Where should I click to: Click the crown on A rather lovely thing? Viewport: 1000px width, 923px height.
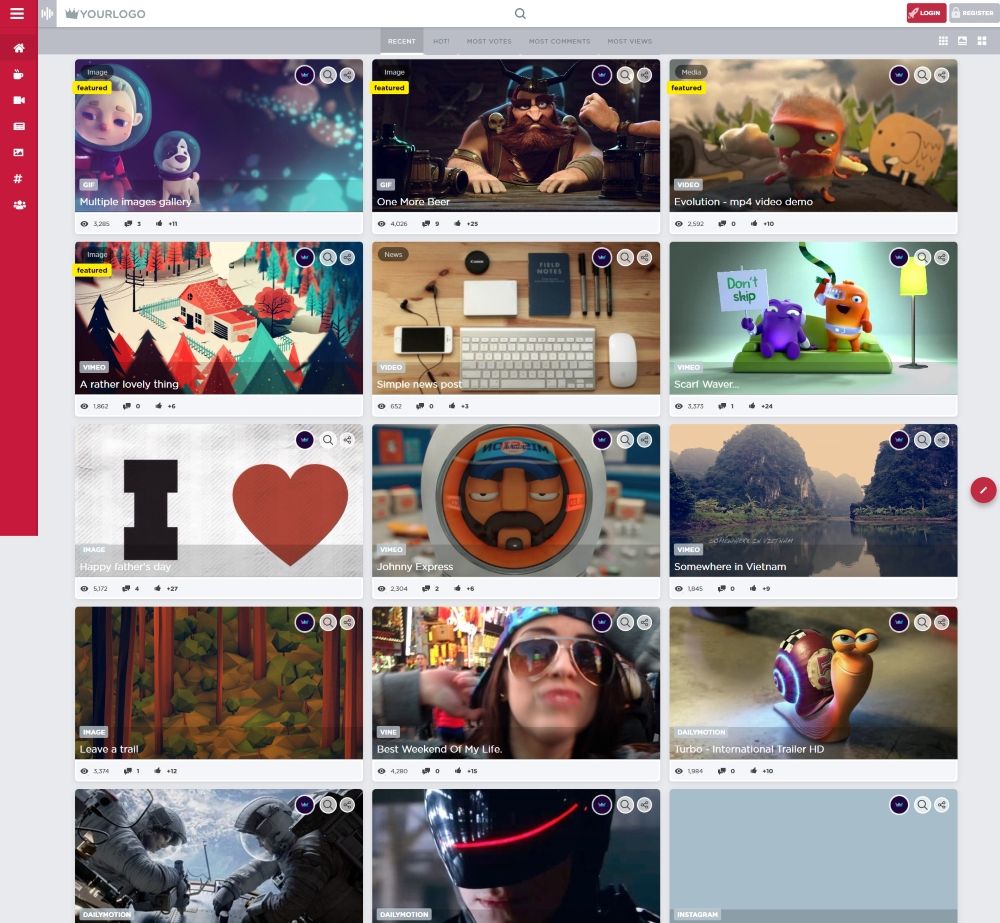point(305,258)
